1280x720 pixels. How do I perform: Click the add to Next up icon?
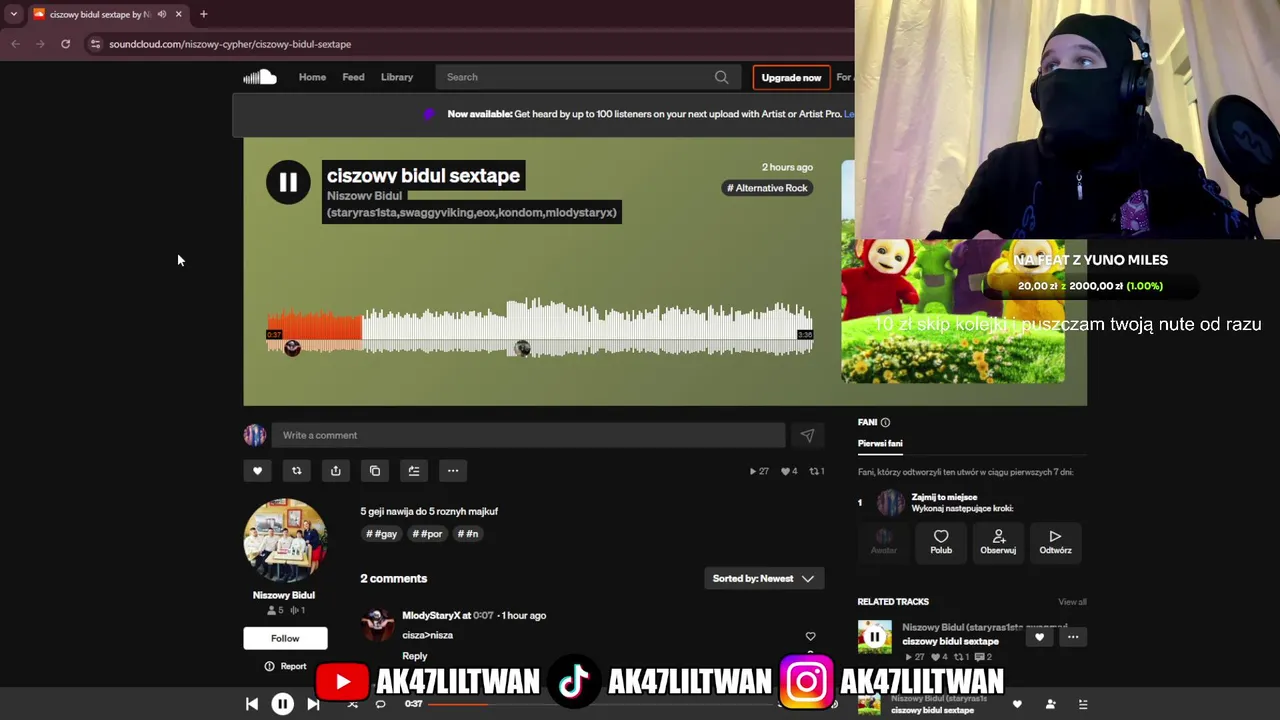click(x=414, y=471)
